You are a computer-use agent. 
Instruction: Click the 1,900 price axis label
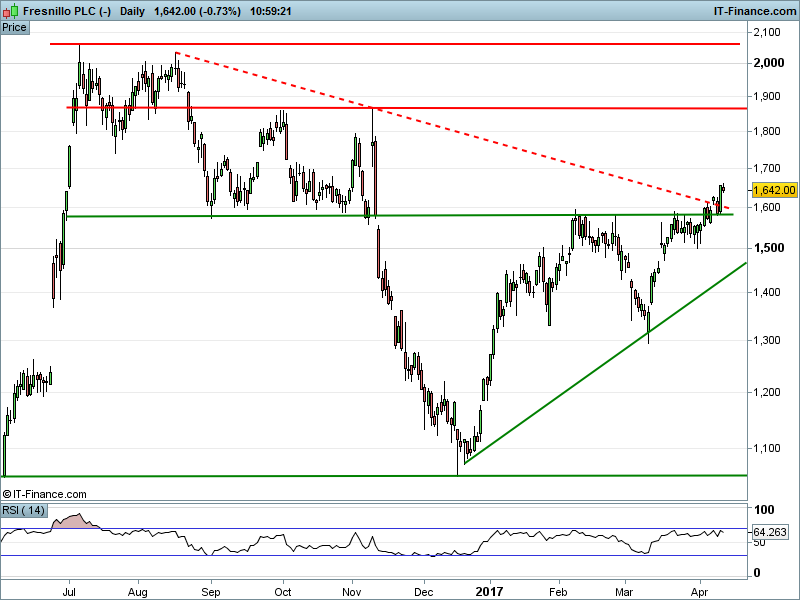[767, 96]
